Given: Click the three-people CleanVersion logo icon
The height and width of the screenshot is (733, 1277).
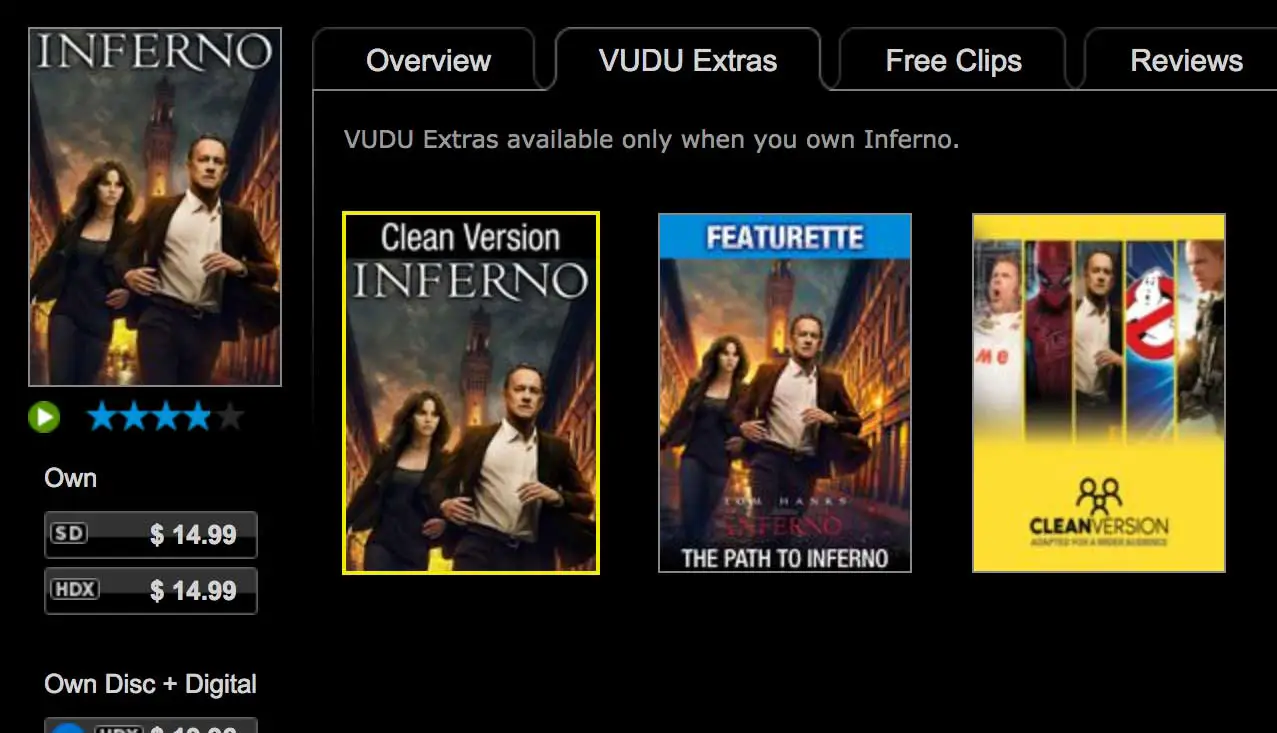Looking at the screenshot, I should point(1098,495).
